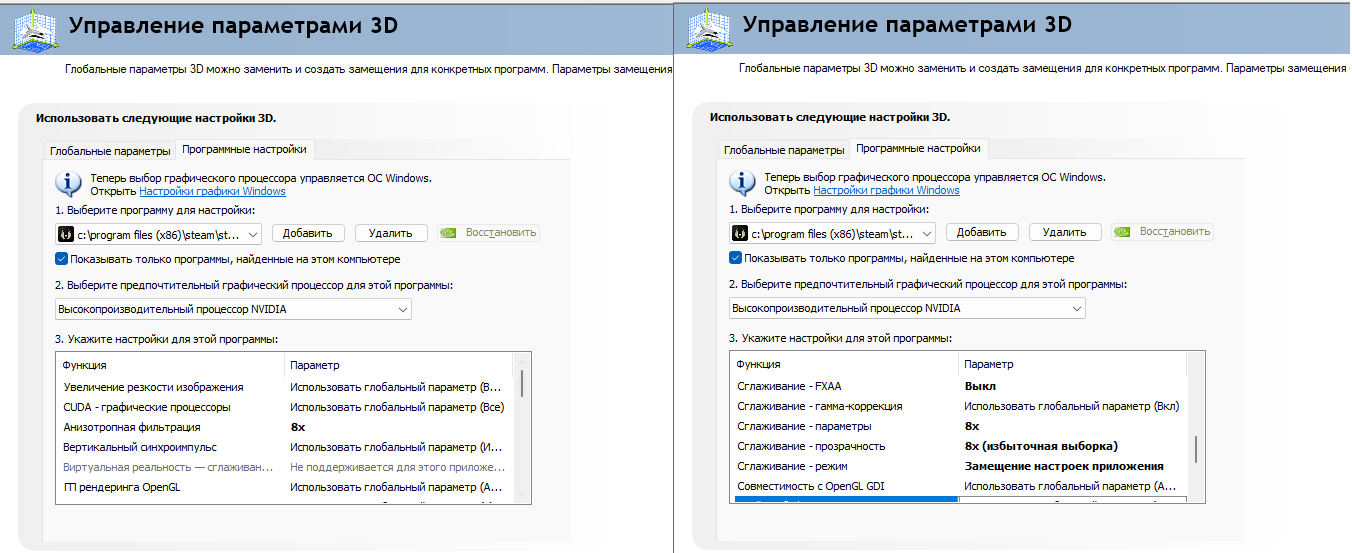Select 'Совместимость с OpenGL GDI' row
The height and width of the screenshot is (553, 1352).
(x=959, y=486)
